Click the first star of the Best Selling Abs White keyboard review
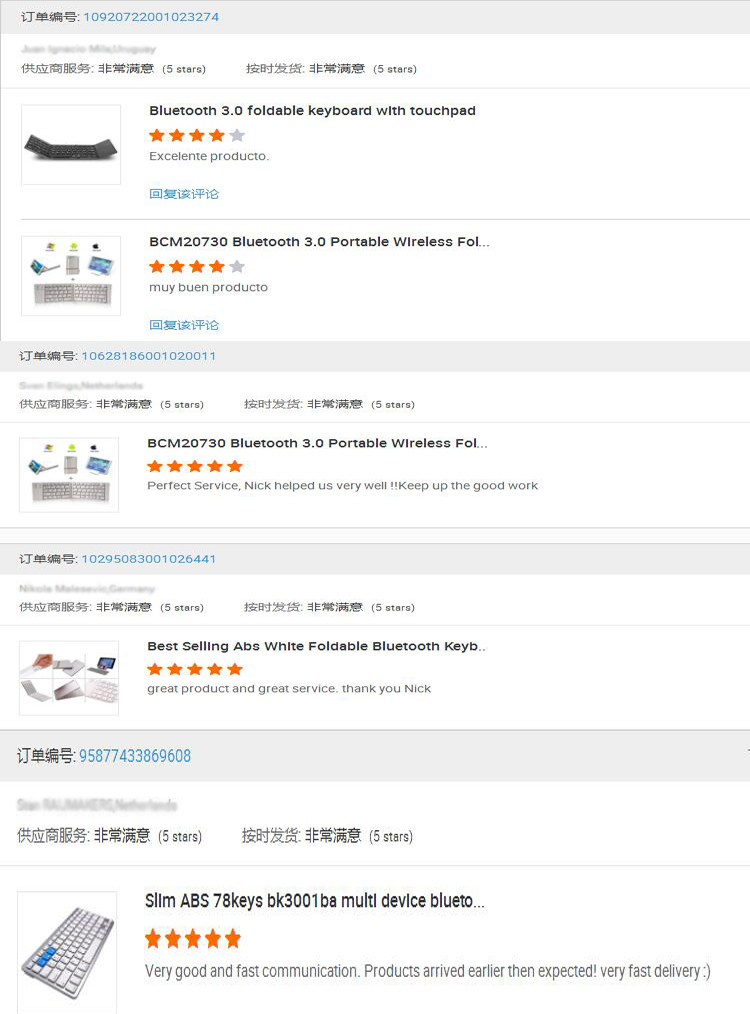Screen dimensions: 750x1014 click(x=156, y=668)
